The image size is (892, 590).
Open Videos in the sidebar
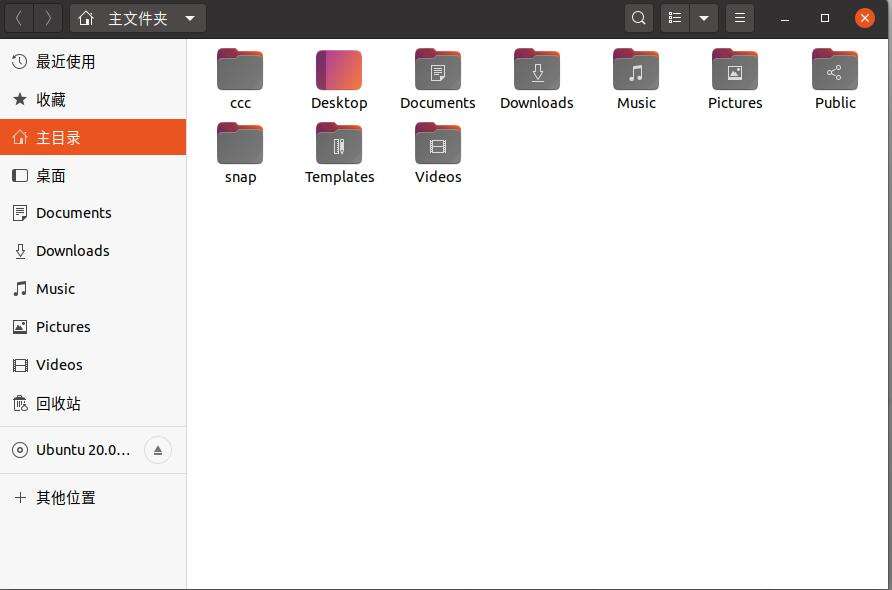[59, 365]
